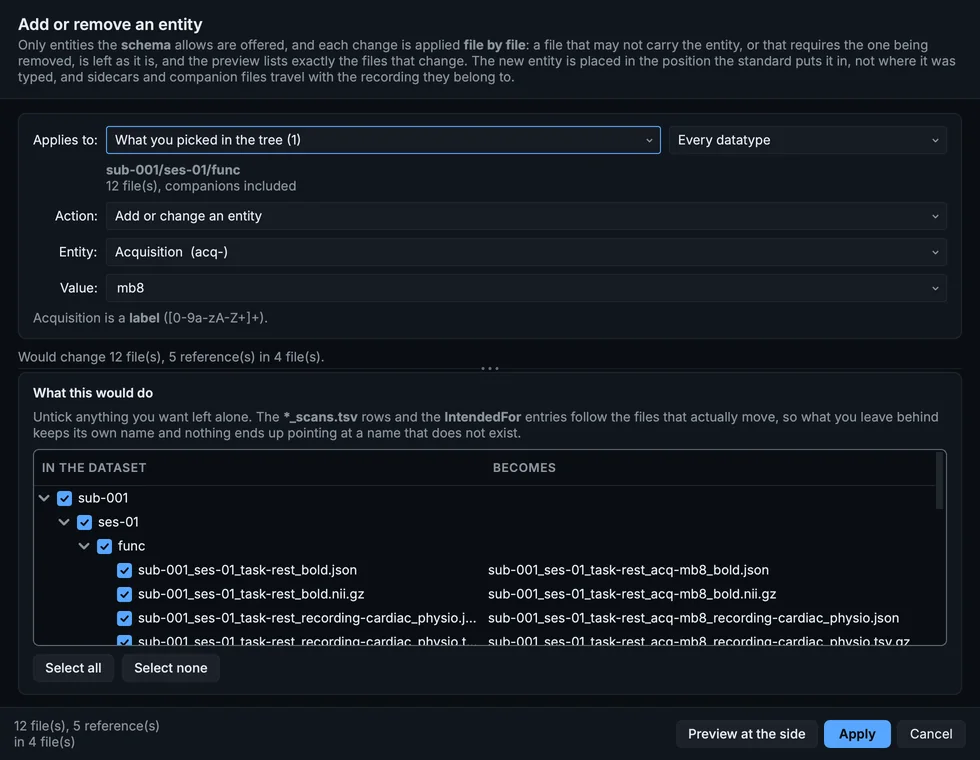Click the Select none button

click(x=171, y=668)
